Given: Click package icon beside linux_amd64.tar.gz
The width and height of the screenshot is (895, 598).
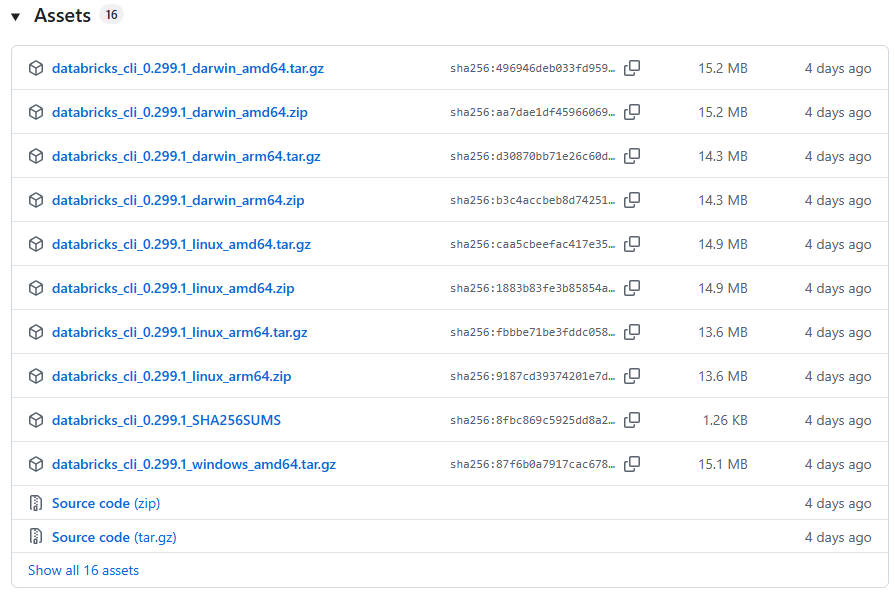Looking at the screenshot, I should tap(36, 244).
